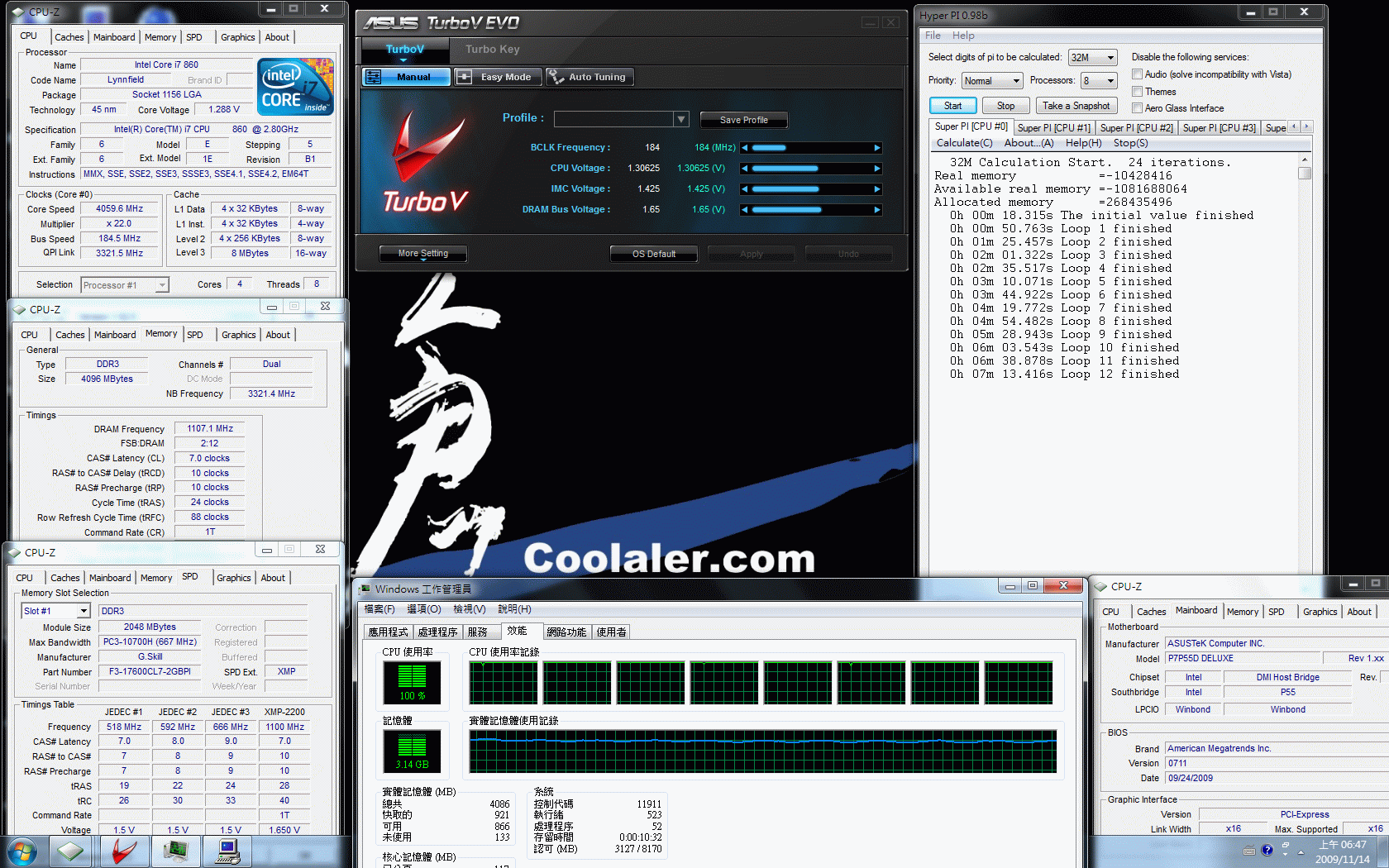Screen dimensions: 1389x868
Task: Click the Hyper PI computer taskbar icon
Action: coord(228,851)
